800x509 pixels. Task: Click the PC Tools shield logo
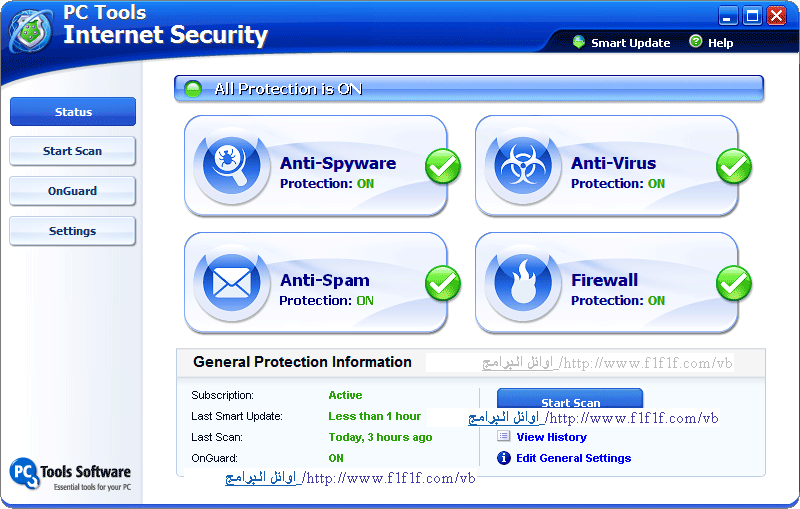pyautogui.click(x=31, y=29)
